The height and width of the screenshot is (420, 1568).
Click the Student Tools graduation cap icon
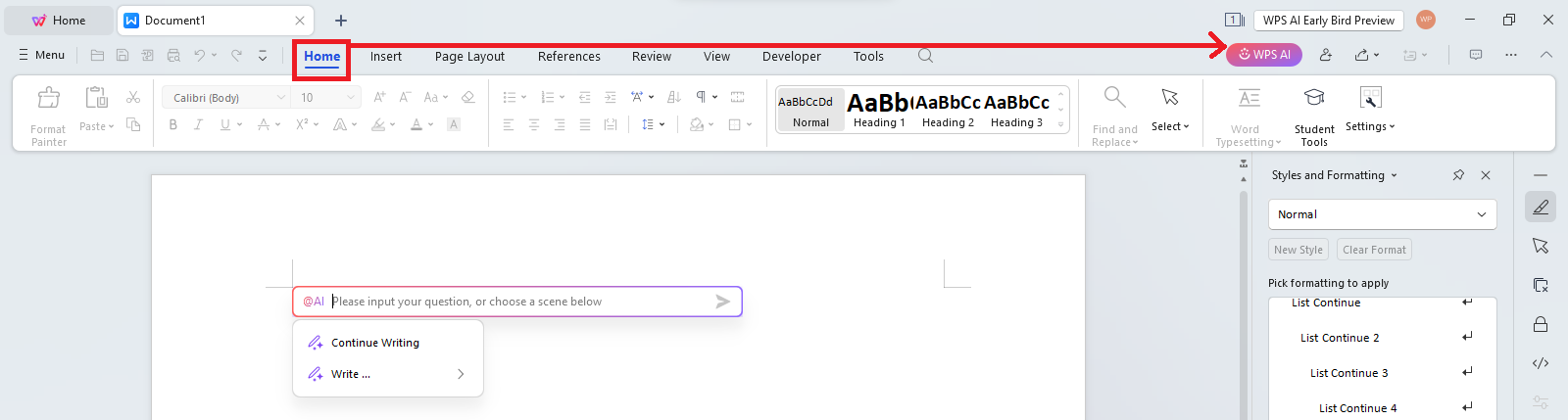click(x=1314, y=98)
